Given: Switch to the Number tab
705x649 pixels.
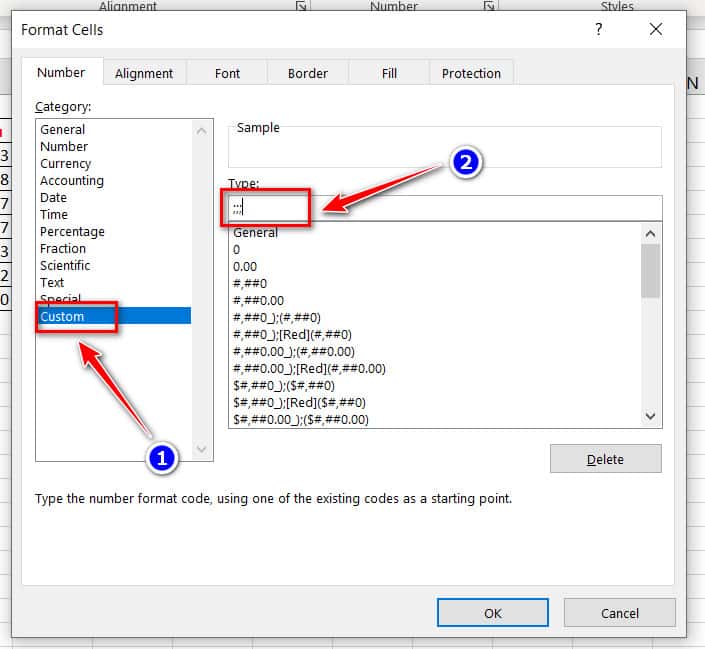Looking at the screenshot, I should pyautogui.click(x=61, y=72).
